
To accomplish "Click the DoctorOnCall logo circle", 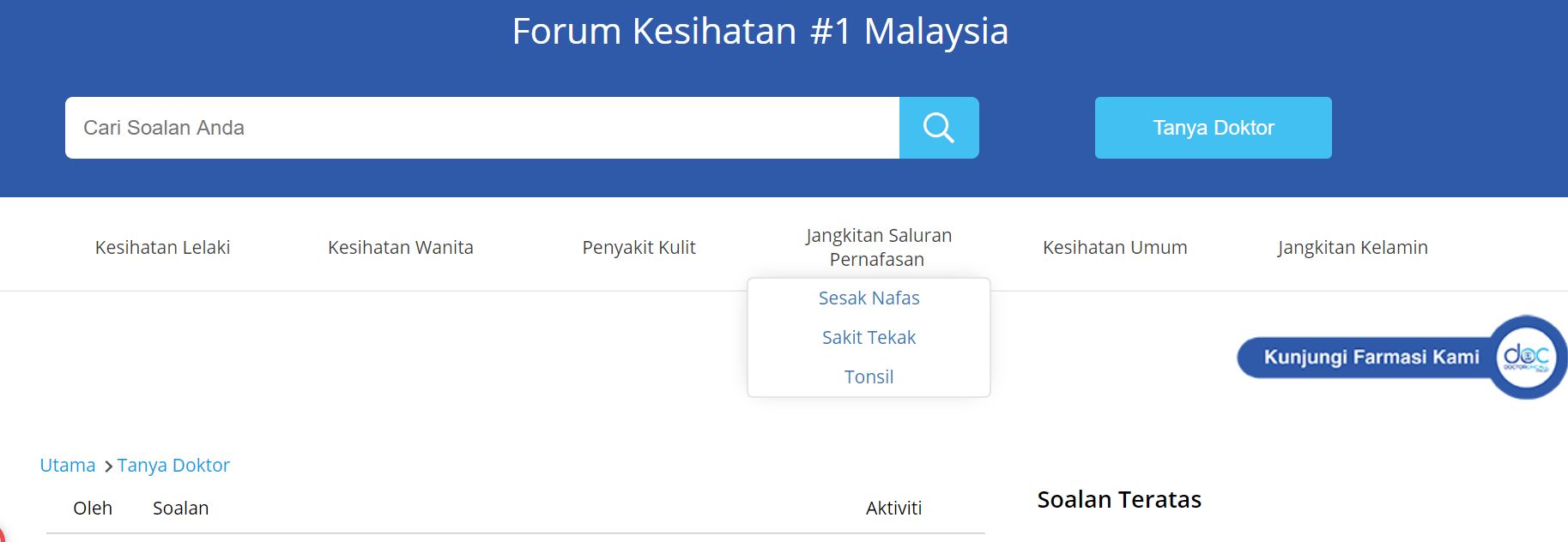I will pyautogui.click(x=1527, y=357).
